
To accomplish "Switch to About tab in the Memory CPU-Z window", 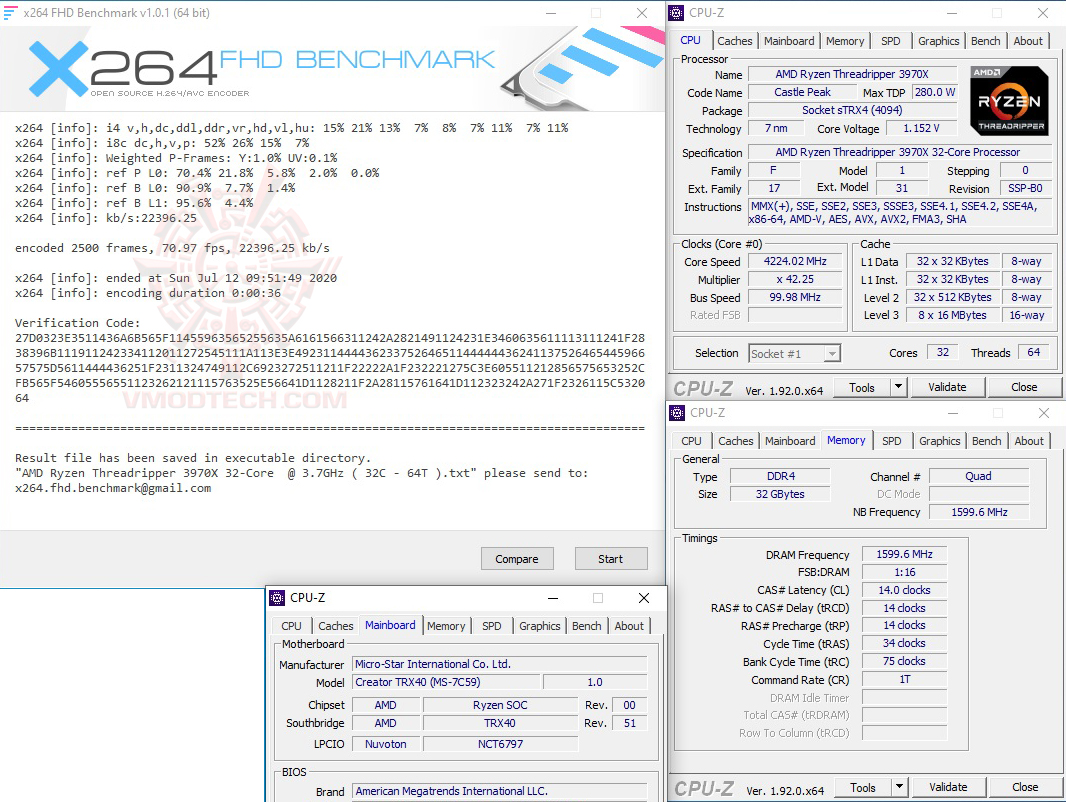I will point(1029,441).
